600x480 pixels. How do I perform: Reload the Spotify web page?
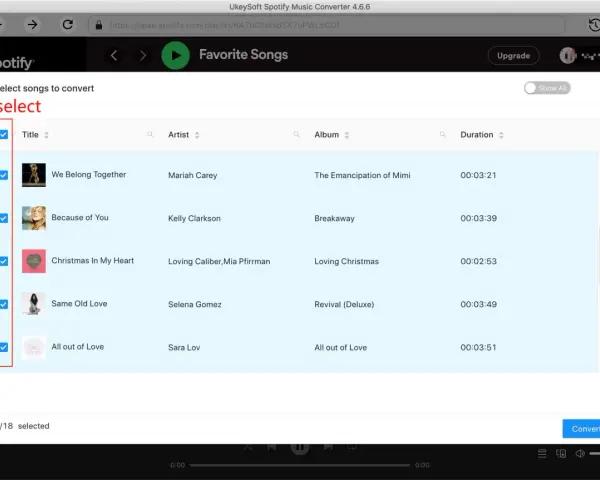click(68, 25)
